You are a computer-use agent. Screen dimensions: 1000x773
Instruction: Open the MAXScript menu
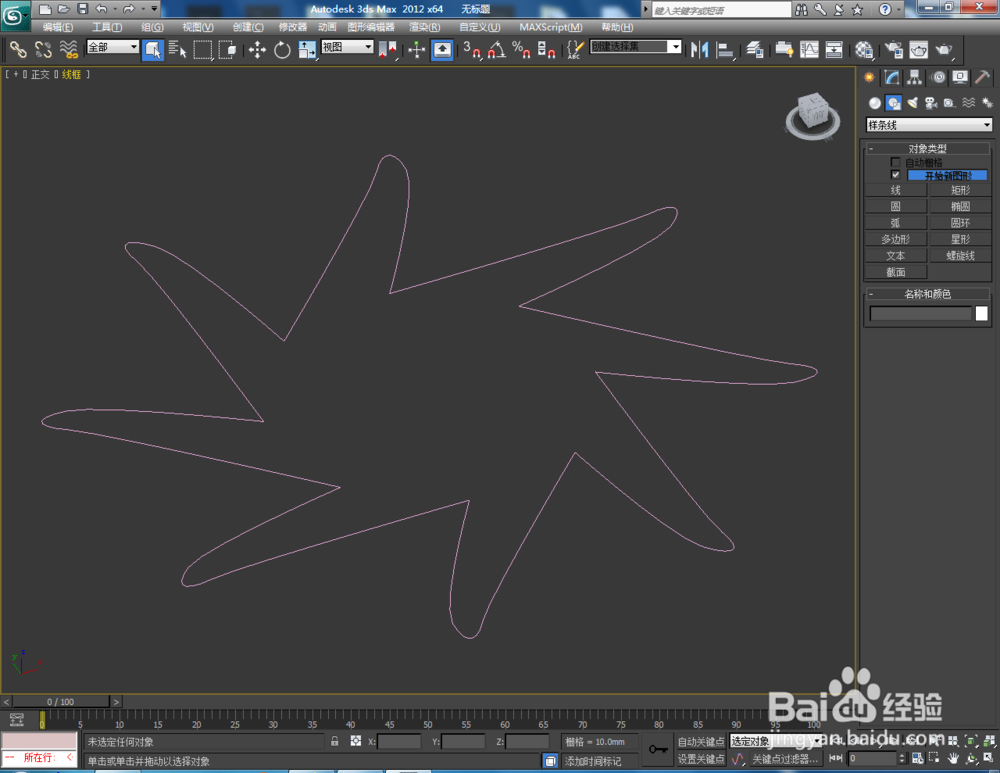[551, 27]
